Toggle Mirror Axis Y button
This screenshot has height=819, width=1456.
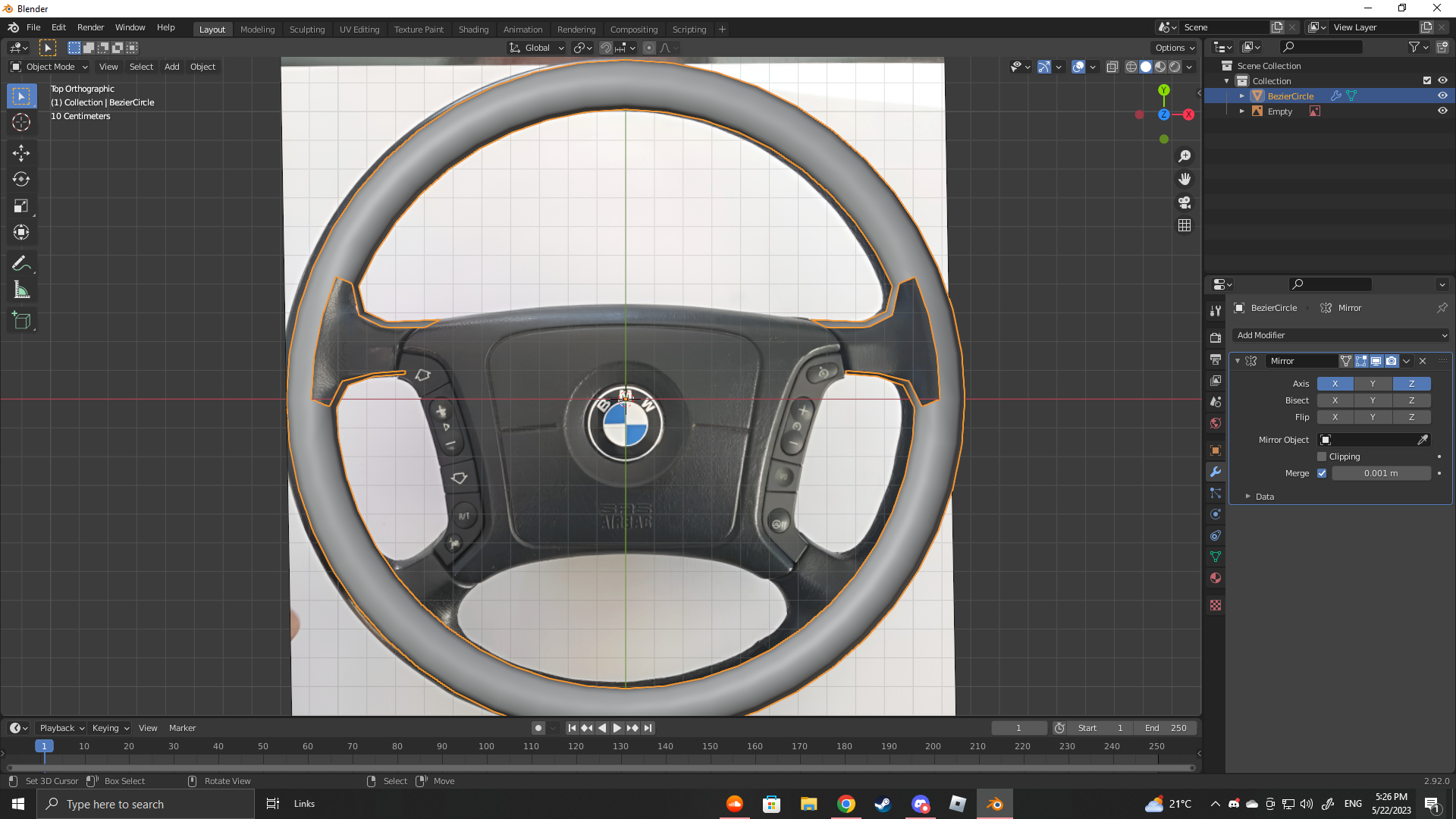(x=1373, y=384)
